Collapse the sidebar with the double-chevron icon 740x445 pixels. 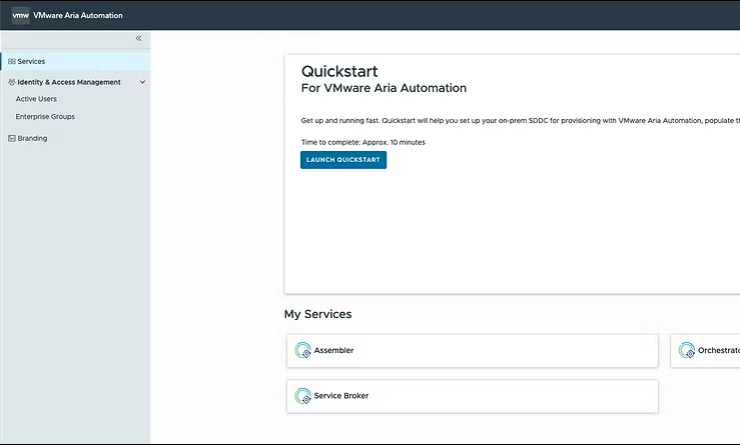(138, 38)
